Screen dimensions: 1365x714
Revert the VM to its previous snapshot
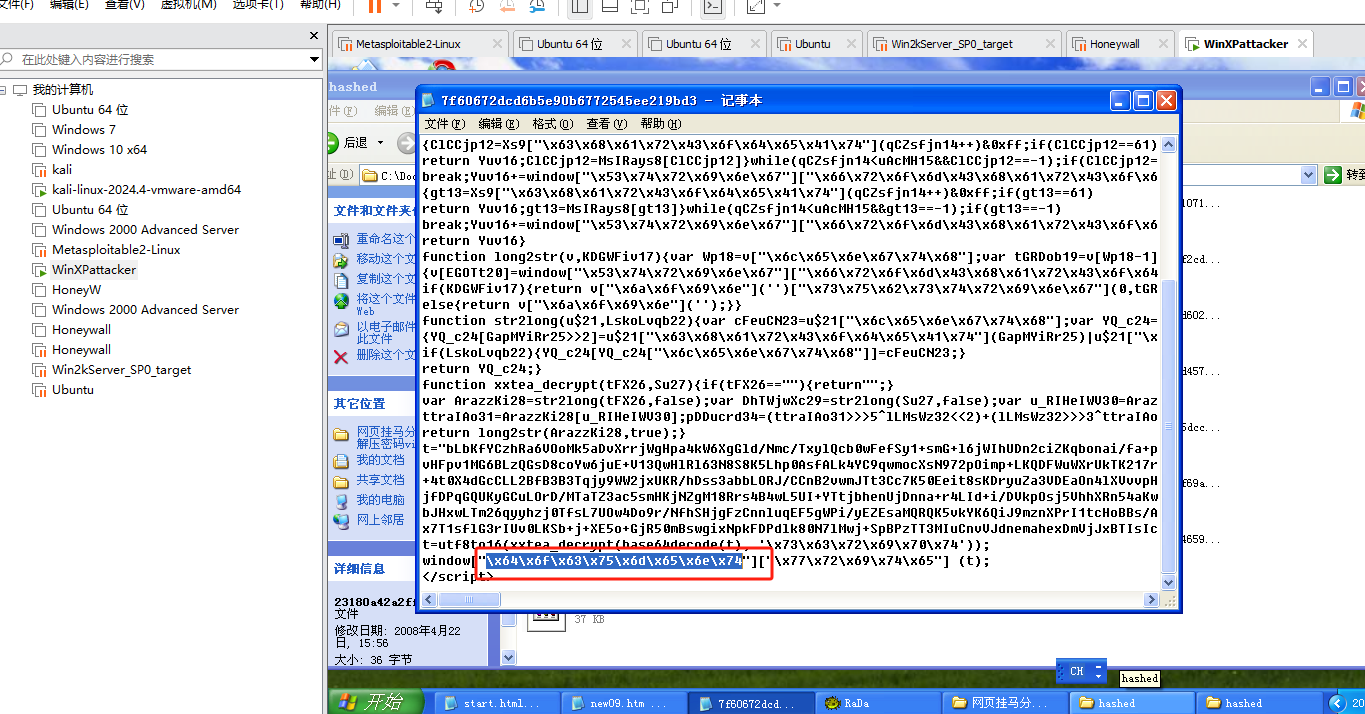(507, 6)
